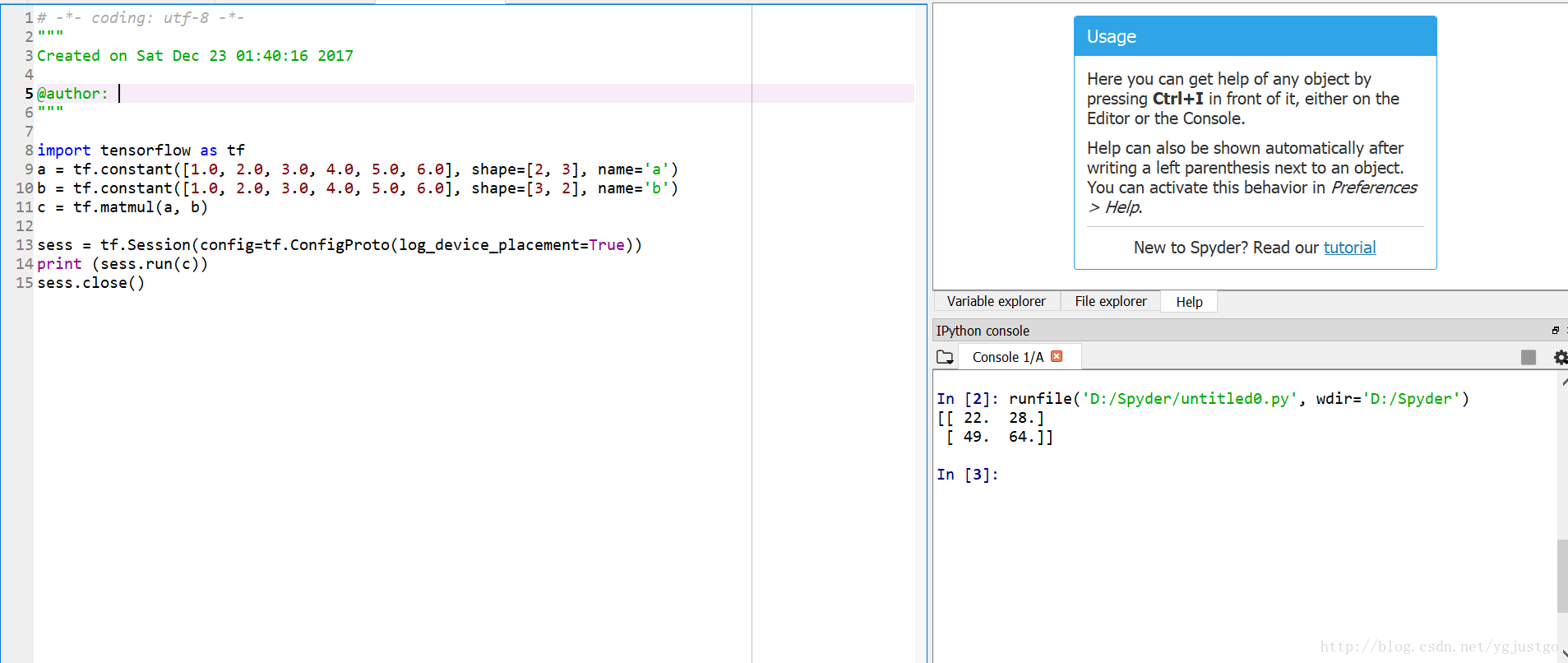This screenshot has height=663, width=1568.
Task: Click line number 12 in the gutter
Action: 25,226
